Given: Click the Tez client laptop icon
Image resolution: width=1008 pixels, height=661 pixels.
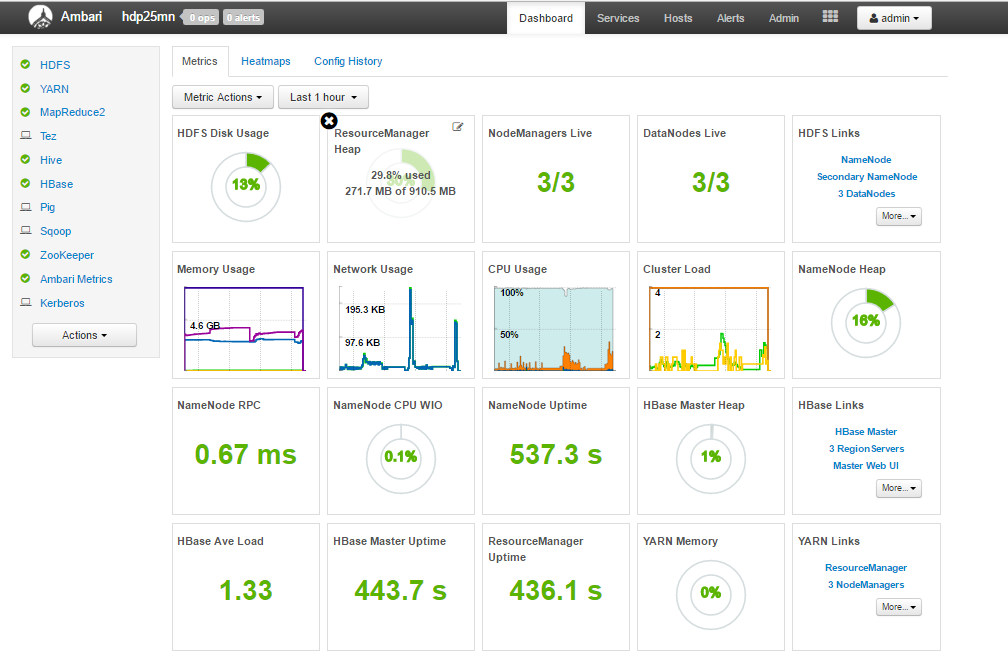Looking at the screenshot, I should coord(26,136).
